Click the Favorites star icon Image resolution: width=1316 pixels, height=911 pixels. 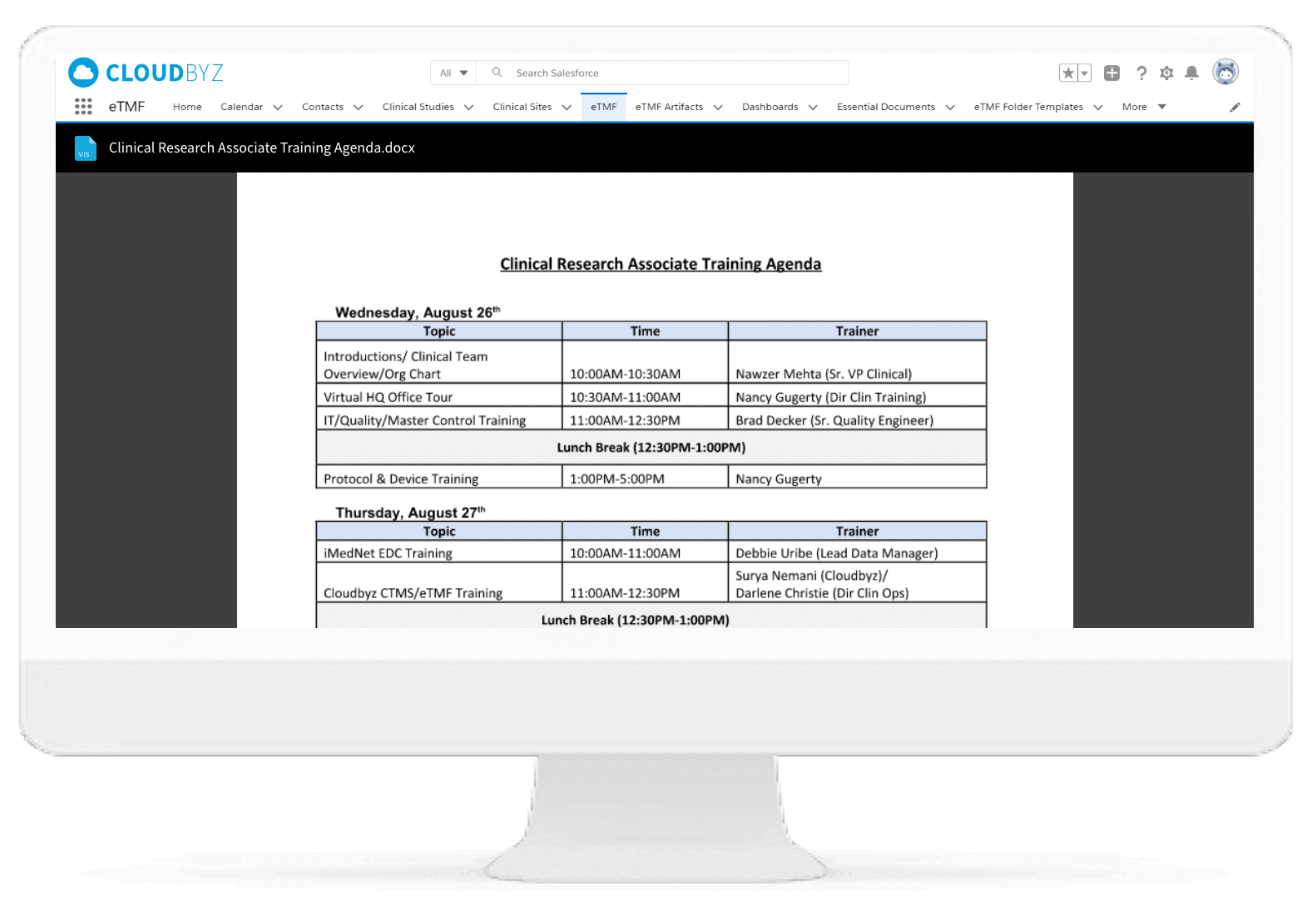(x=1068, y=73)
